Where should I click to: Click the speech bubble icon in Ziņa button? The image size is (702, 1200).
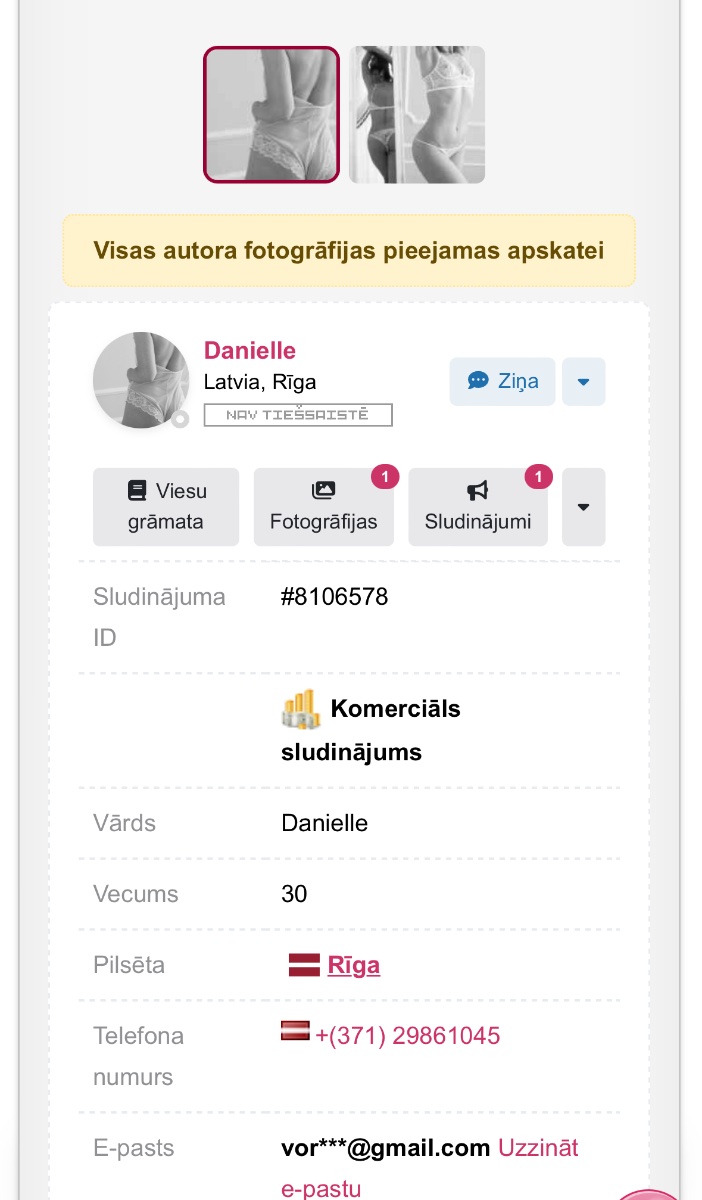pyautogui.click(x=478, y=381)
